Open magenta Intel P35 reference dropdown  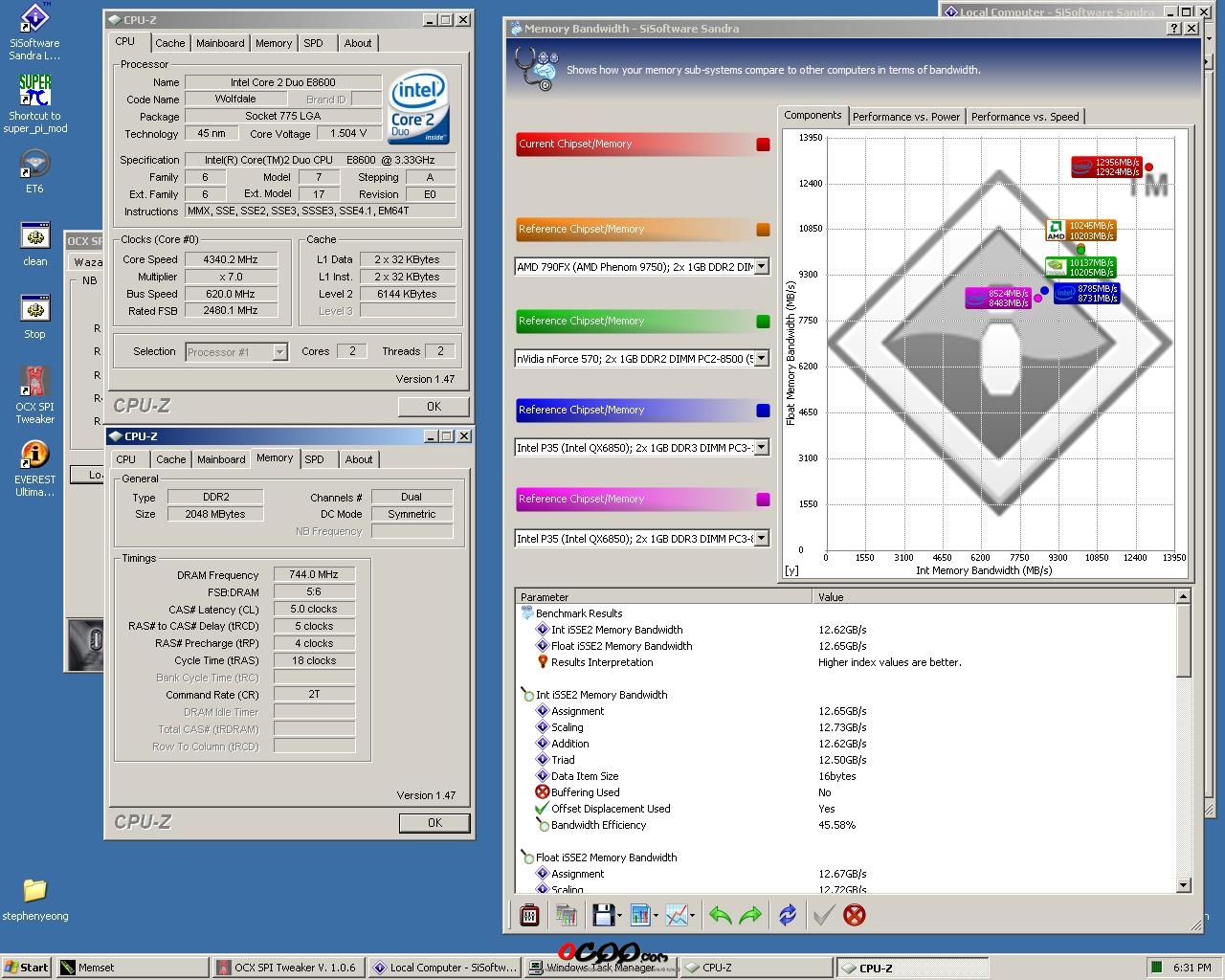click(x=762, y=539)
